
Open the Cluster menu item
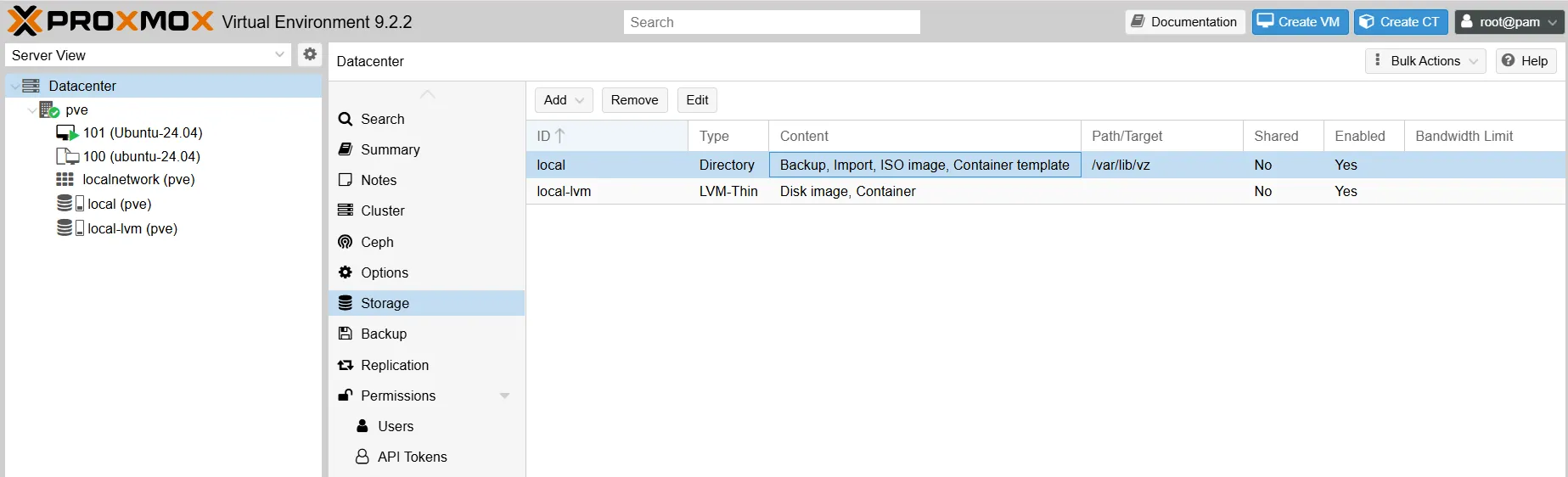pos(426,210)
